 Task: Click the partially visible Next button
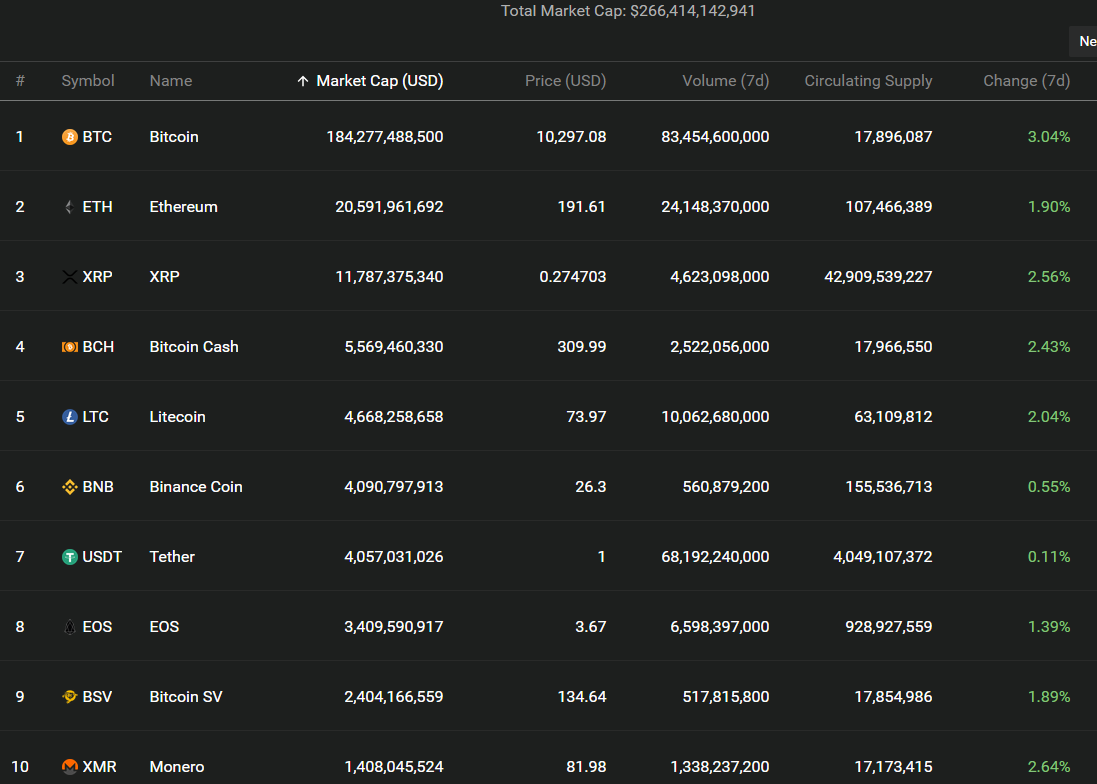[1085, 41]
